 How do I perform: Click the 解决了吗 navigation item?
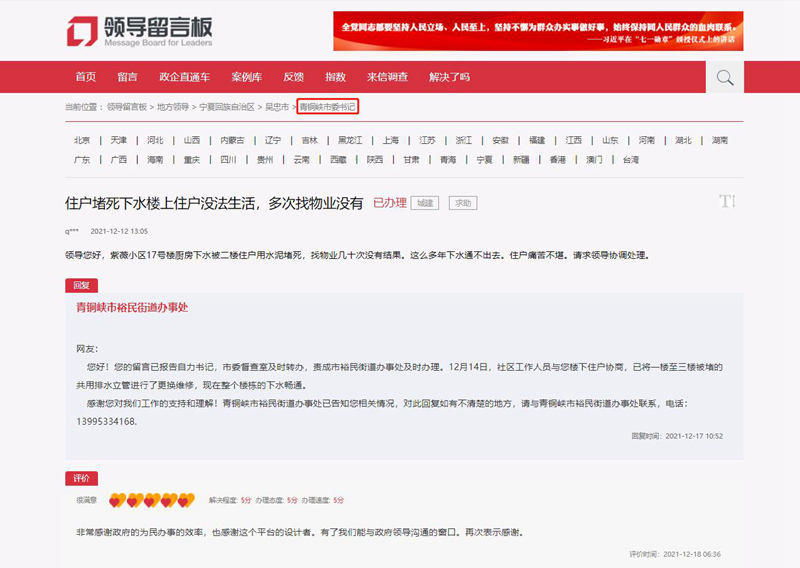449,77
